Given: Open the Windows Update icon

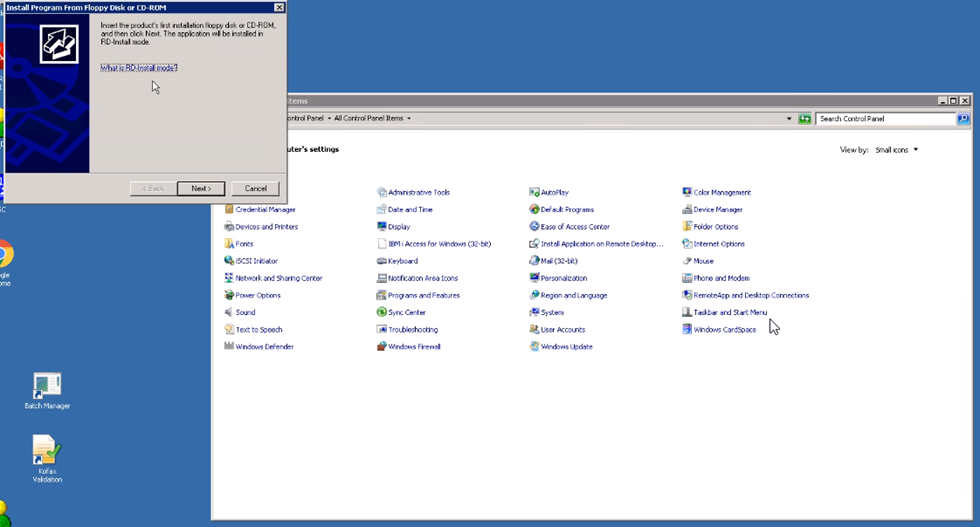Looking at the screenshot, I should click(535, 347).
